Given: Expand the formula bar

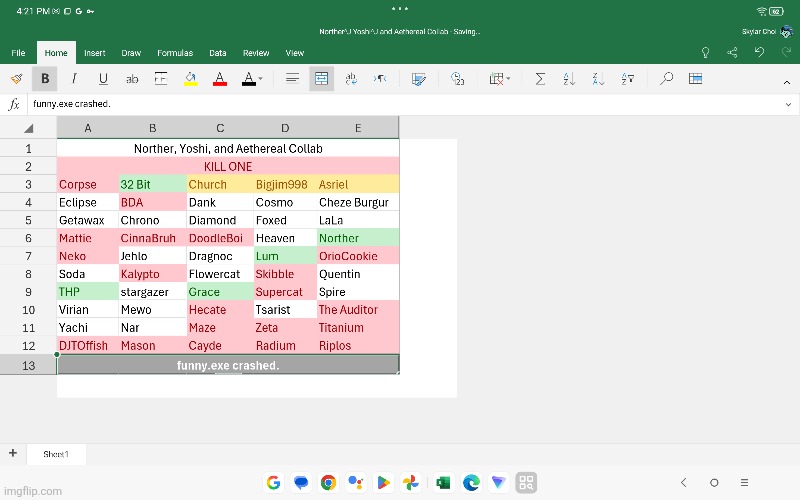Looking at the screenshot, I should coord(788,105).
